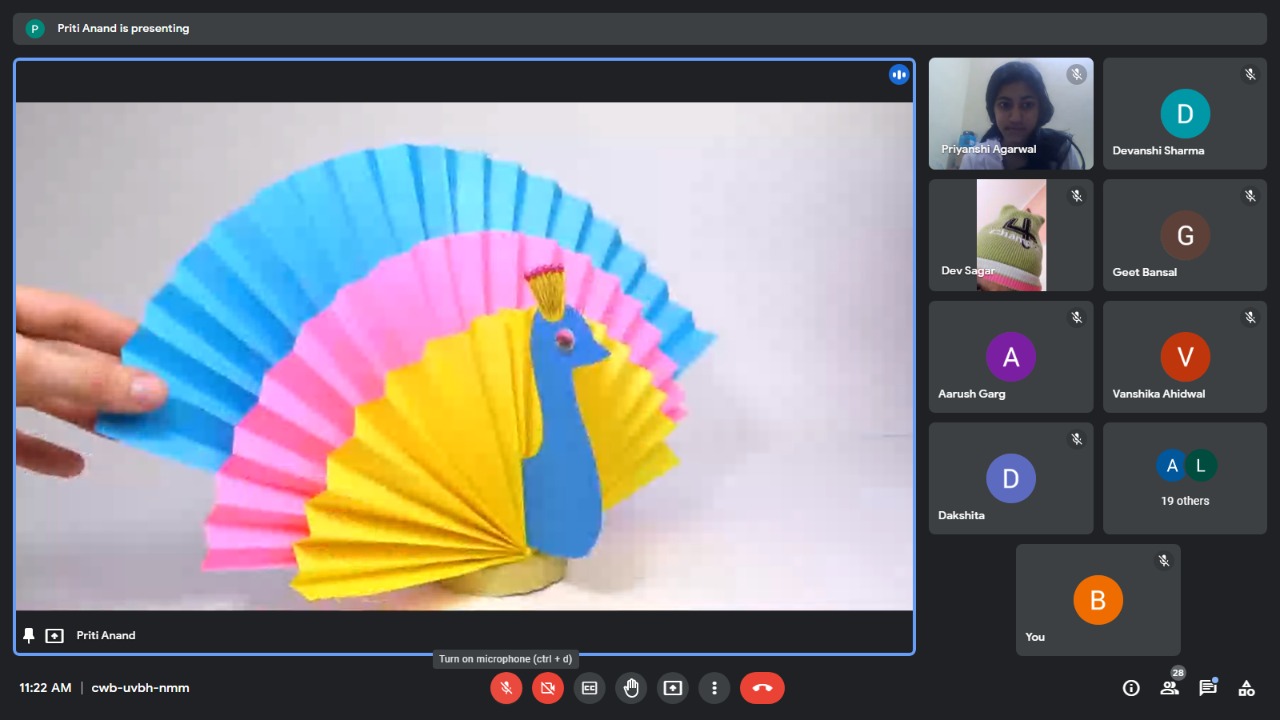Click the Vanshika Ahidwal name label

coord(1158,394)
